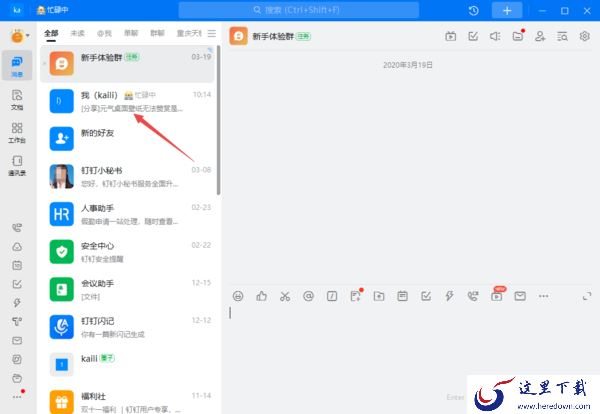Click live video icon with new badge

point(497,295)
